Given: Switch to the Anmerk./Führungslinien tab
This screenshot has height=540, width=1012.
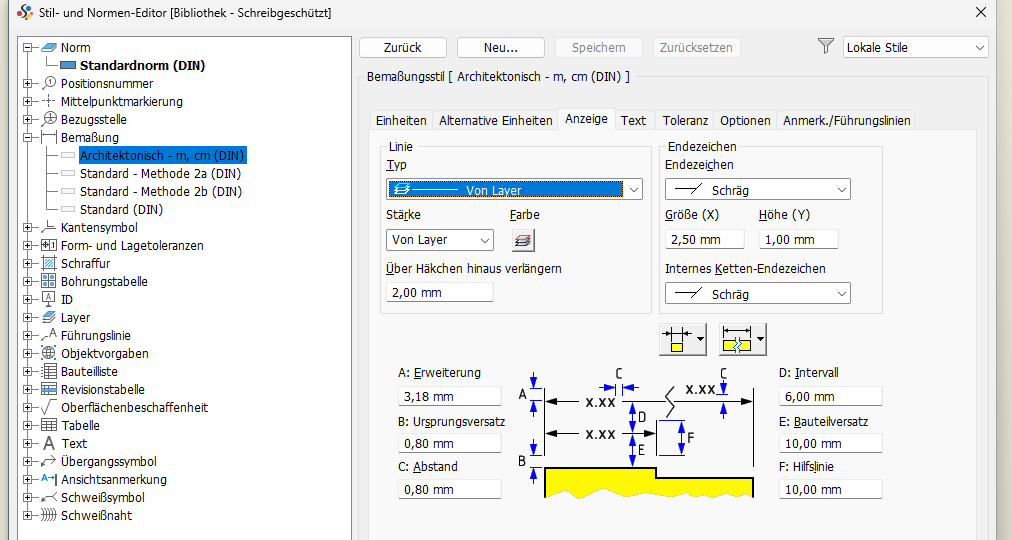Looking at the screenshot, I should pos(846,121).
